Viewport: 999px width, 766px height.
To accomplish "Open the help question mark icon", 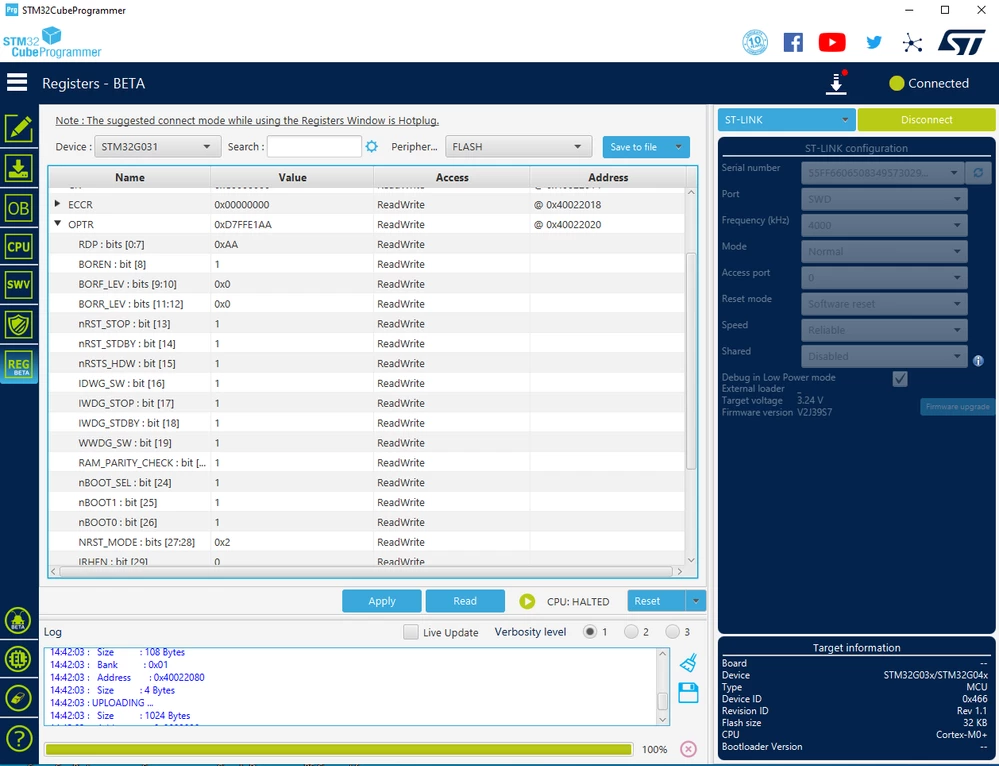I will pos(18,739).
